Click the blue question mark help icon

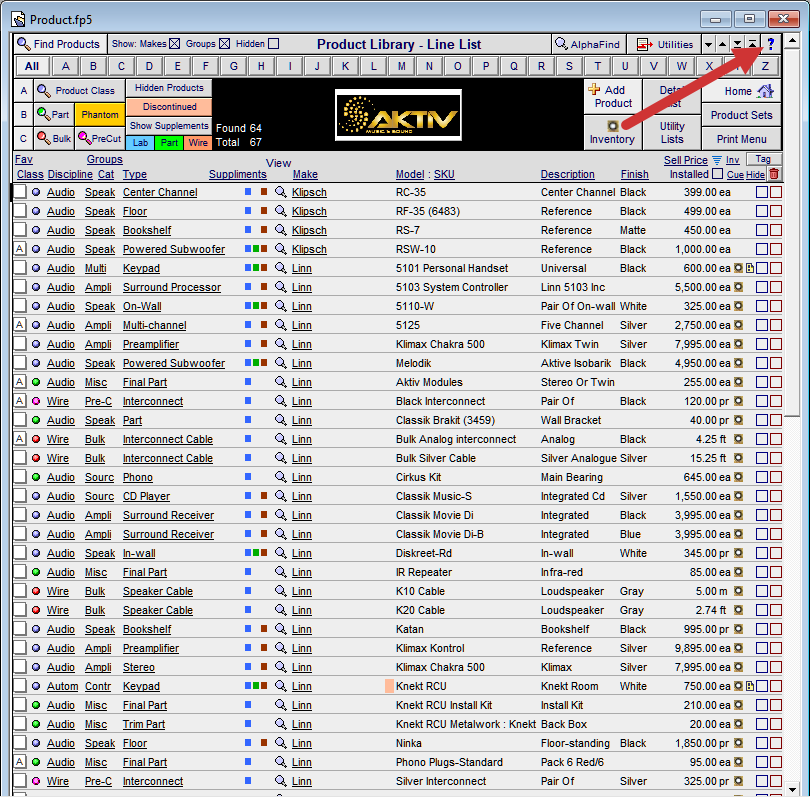(x=771, y=44)
